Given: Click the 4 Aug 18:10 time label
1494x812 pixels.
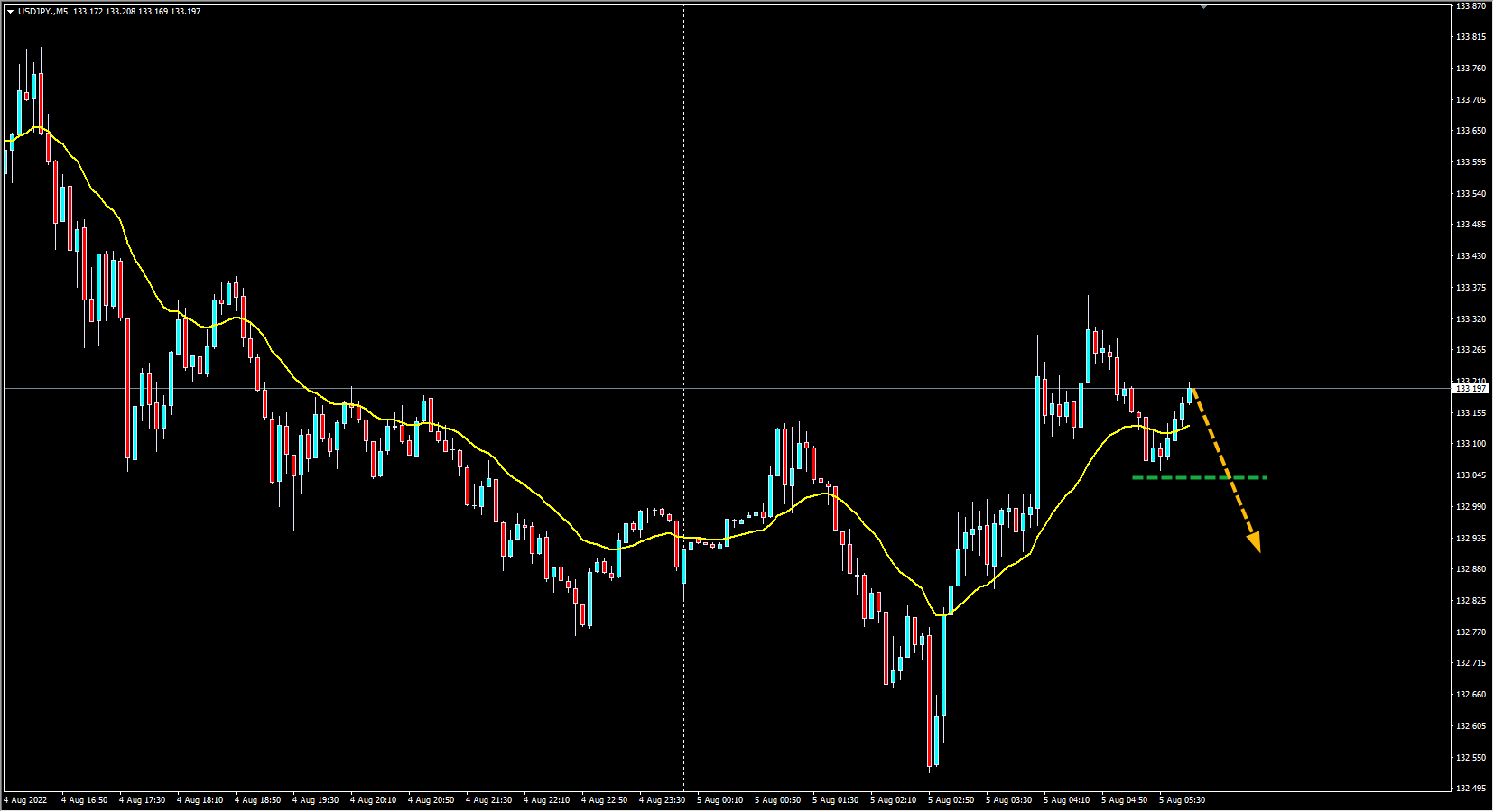Looking at the screenshot, I should [x=200, y=800].
